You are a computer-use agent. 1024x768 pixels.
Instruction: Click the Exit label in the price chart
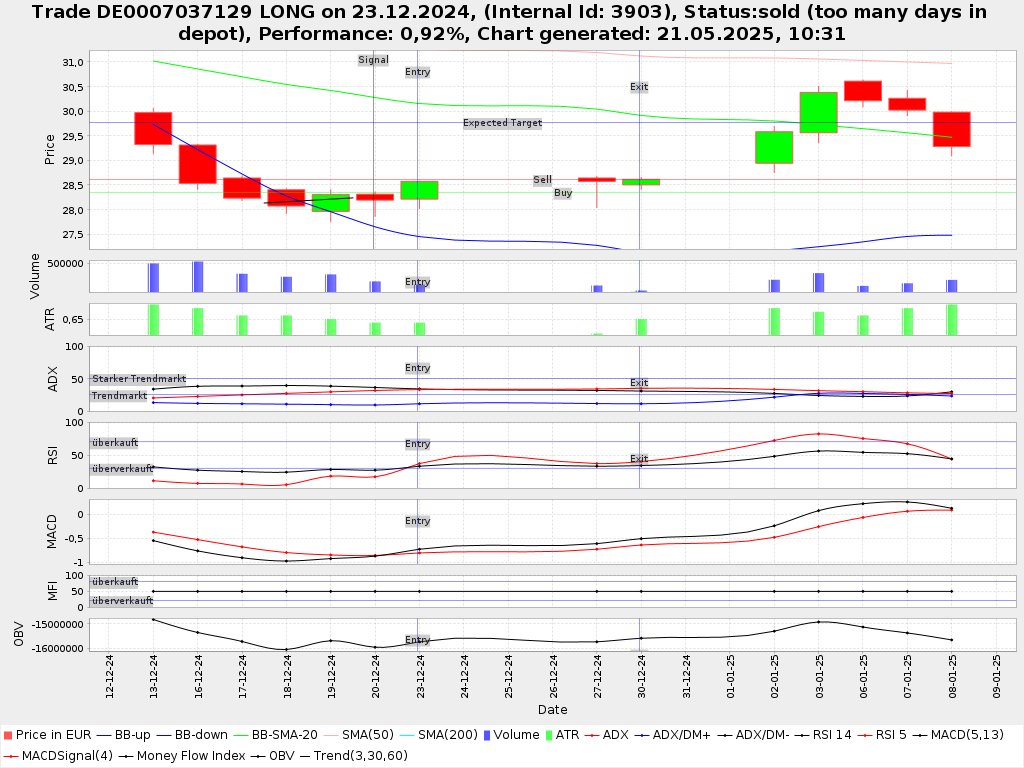coord(639,87)
